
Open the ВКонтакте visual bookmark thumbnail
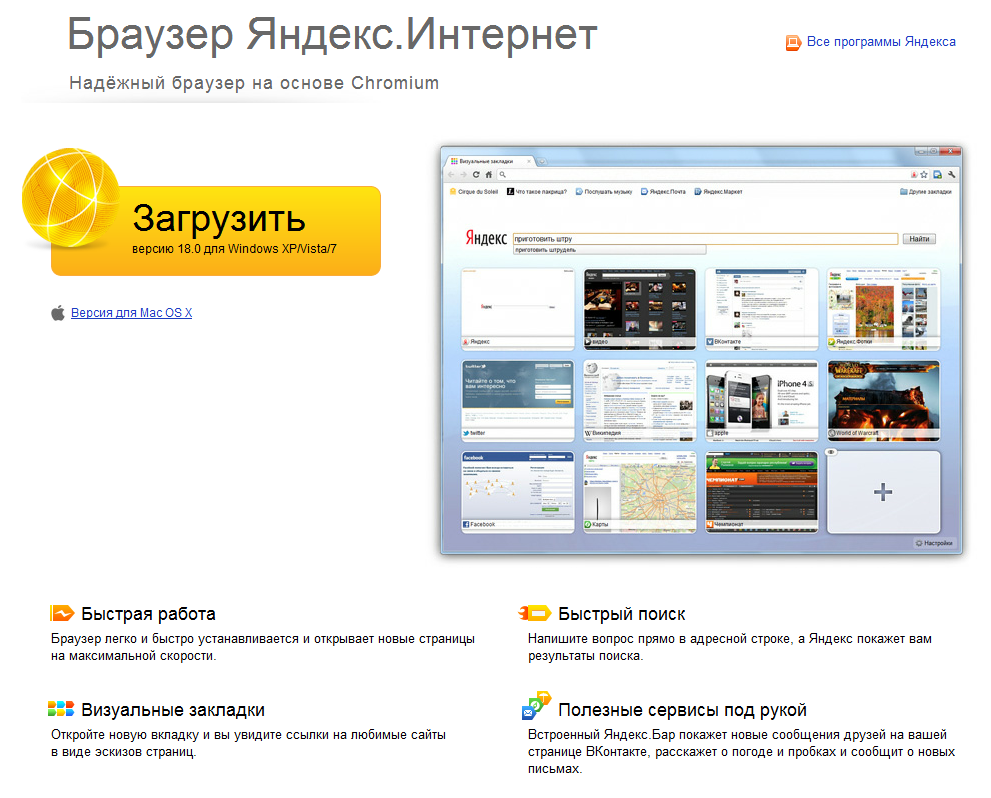(x=762, y=308)
